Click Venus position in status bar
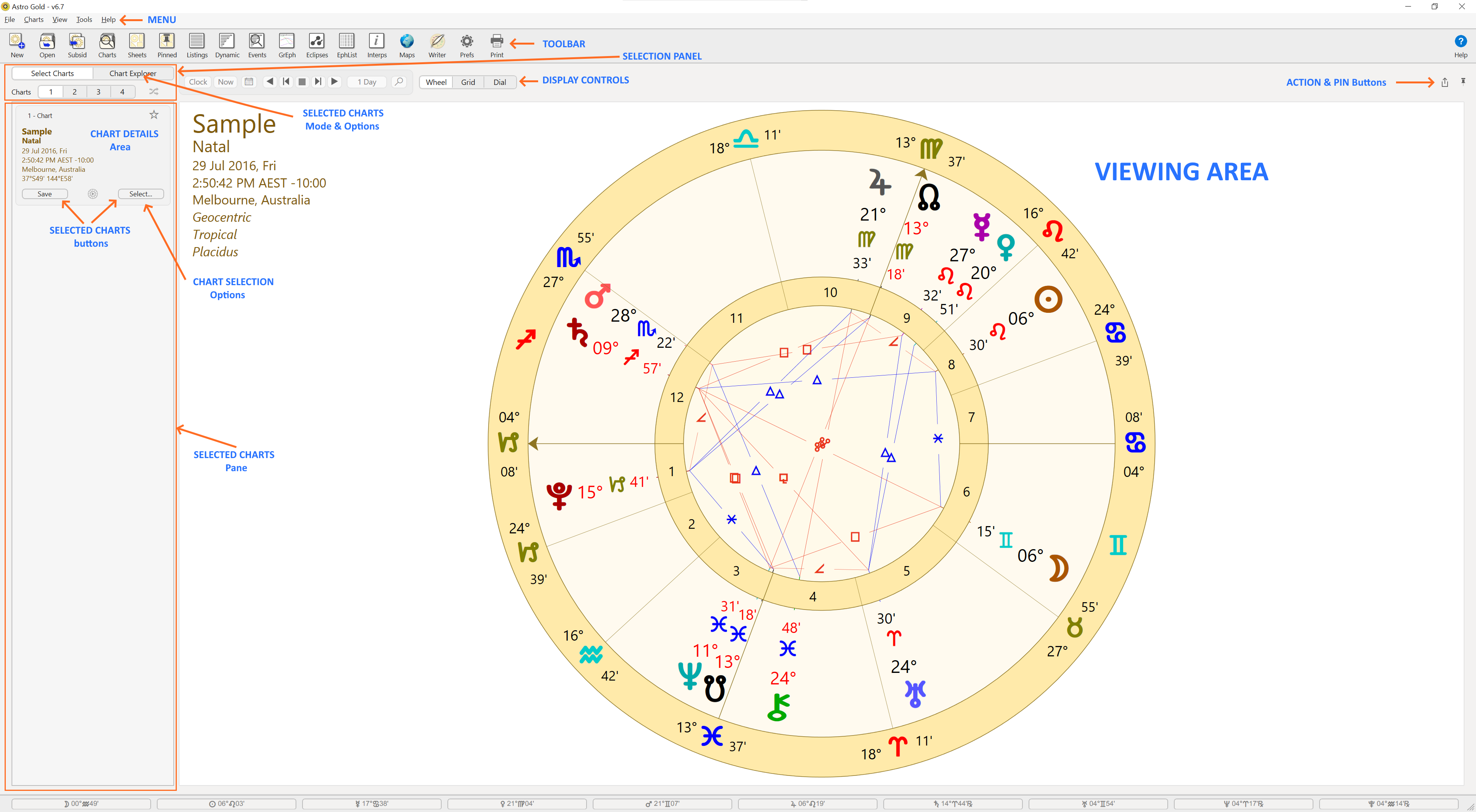The image size is (1476, 812). [517, 804]
